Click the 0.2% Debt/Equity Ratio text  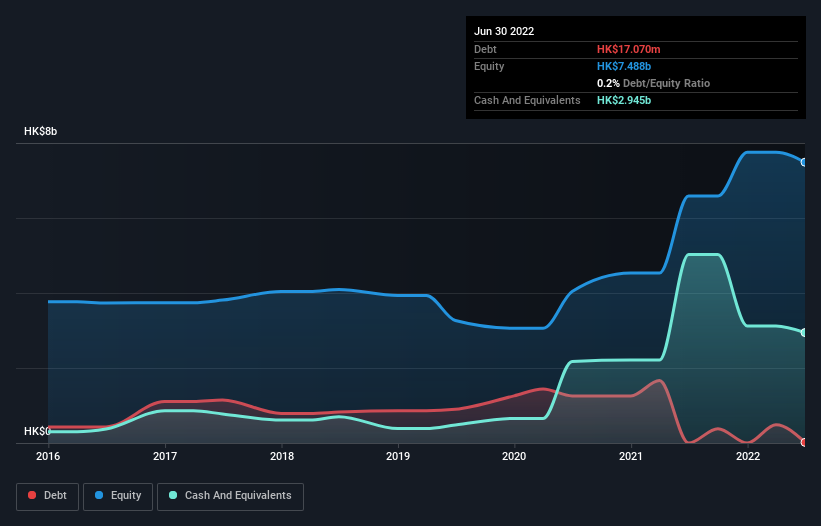click(x=653, y=83)
